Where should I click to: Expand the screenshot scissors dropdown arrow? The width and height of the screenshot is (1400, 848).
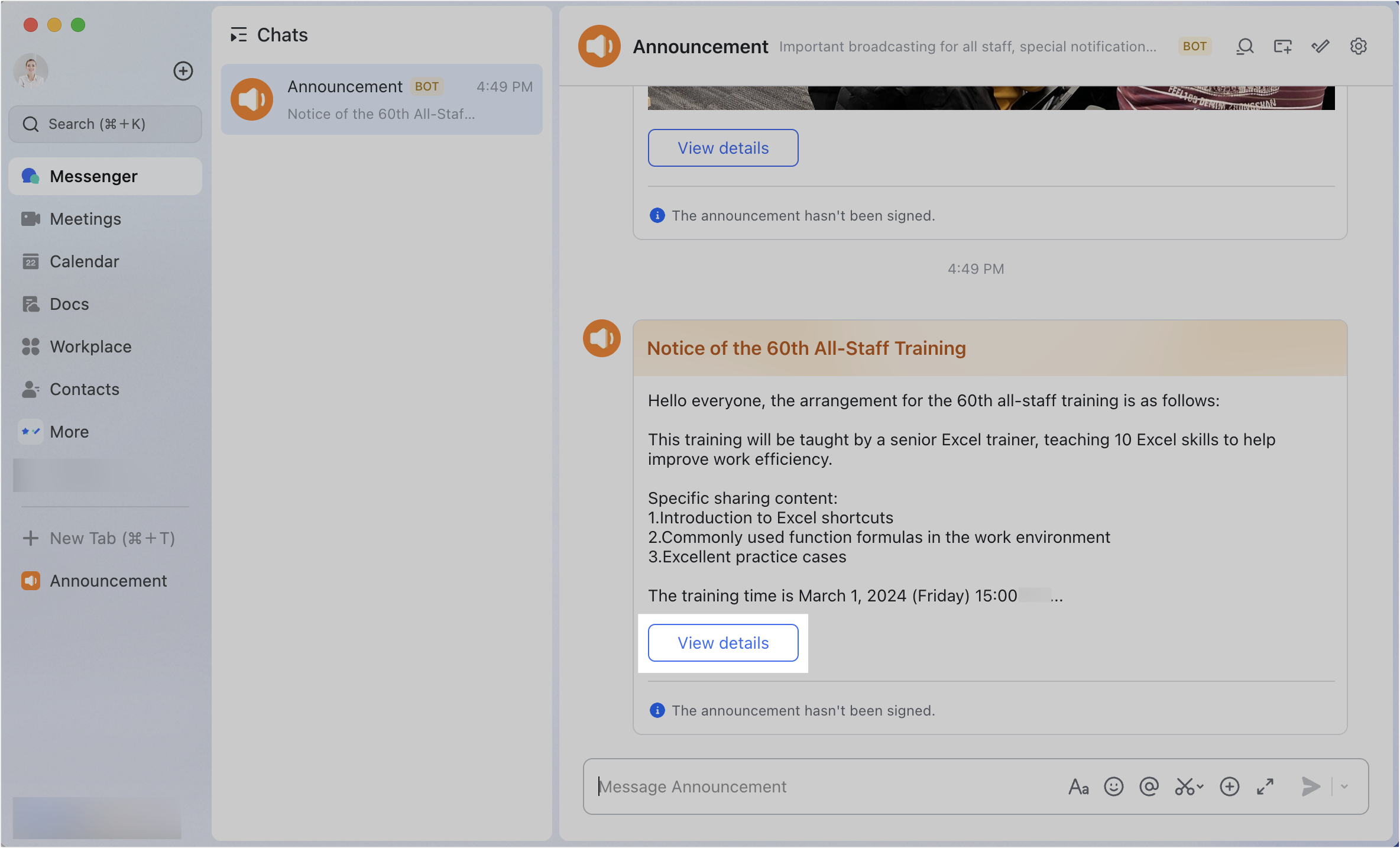pyautogui.click(x=1200, y=786)
